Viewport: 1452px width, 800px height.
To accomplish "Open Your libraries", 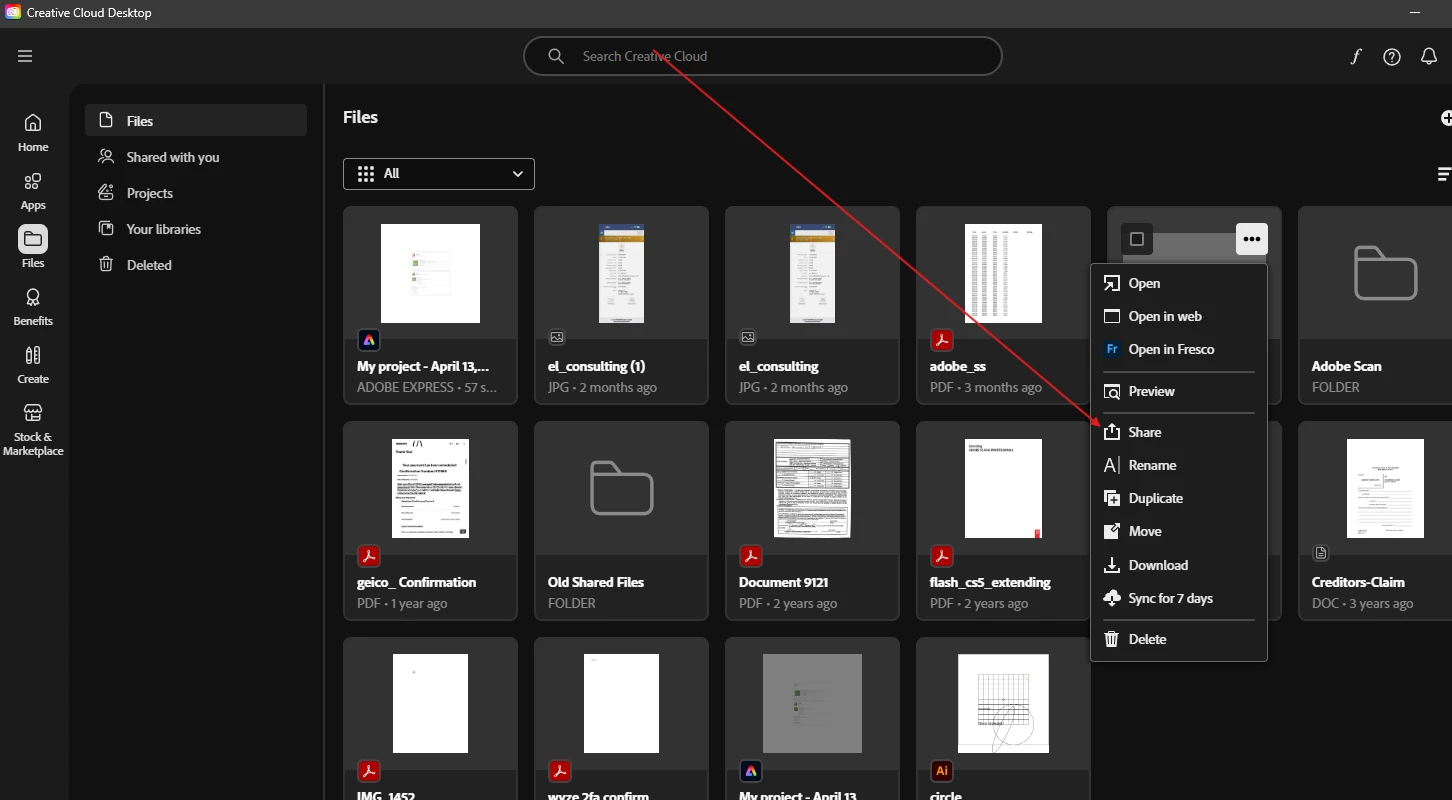I will click(196, 229).
